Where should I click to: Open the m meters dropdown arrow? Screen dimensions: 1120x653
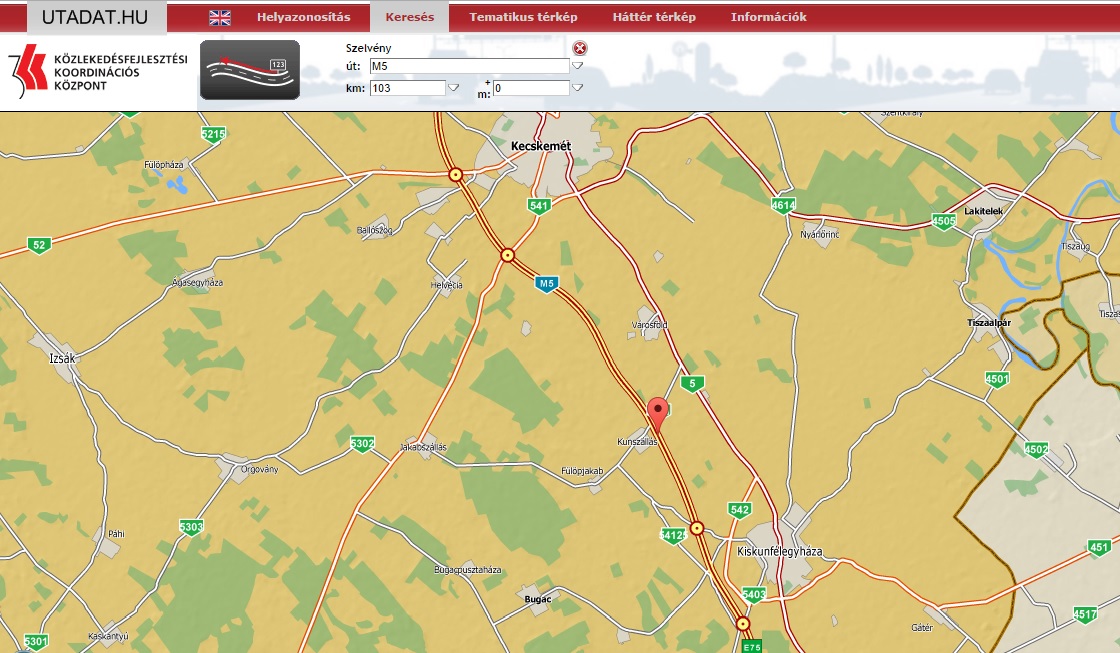577,88
